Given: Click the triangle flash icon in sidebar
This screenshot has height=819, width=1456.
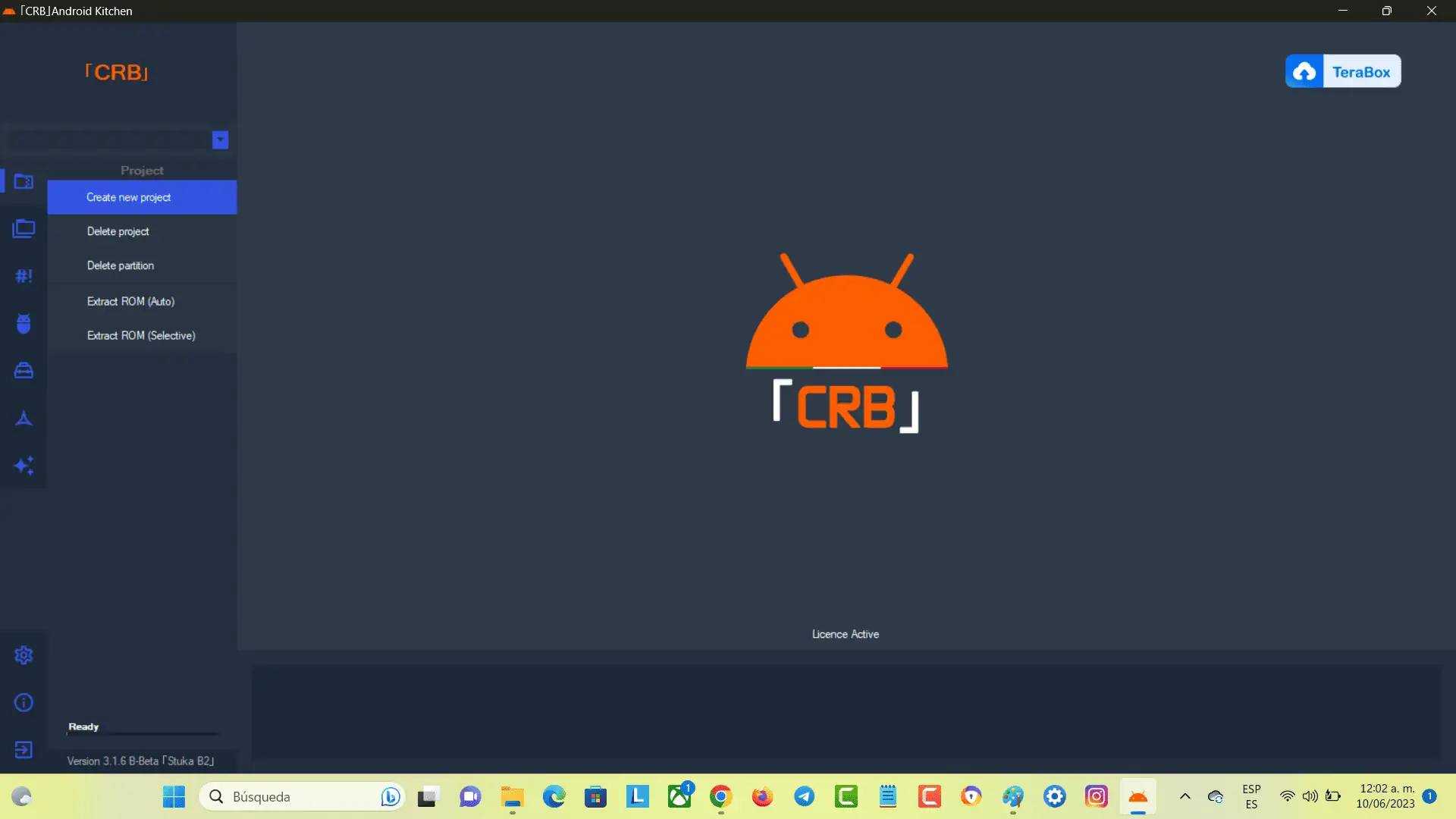Looking at the screenshot, I should click(x=24, y=418).
